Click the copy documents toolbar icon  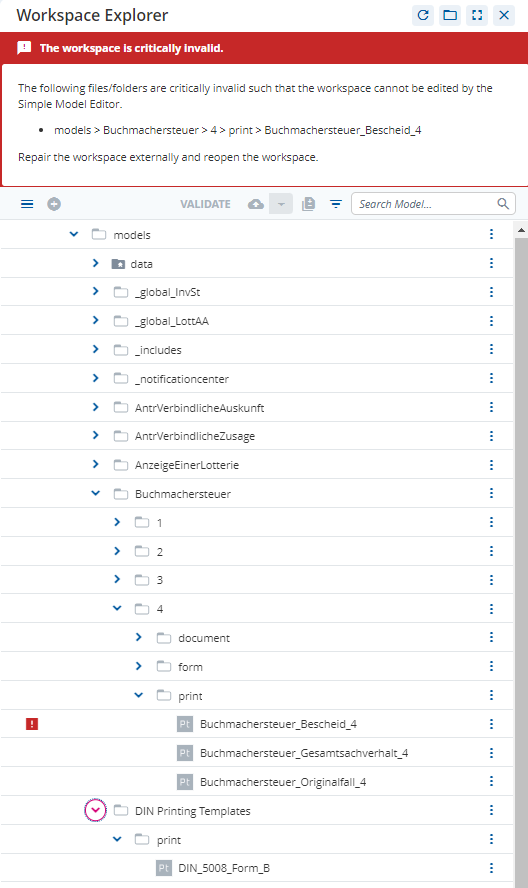tap(308, 204)
